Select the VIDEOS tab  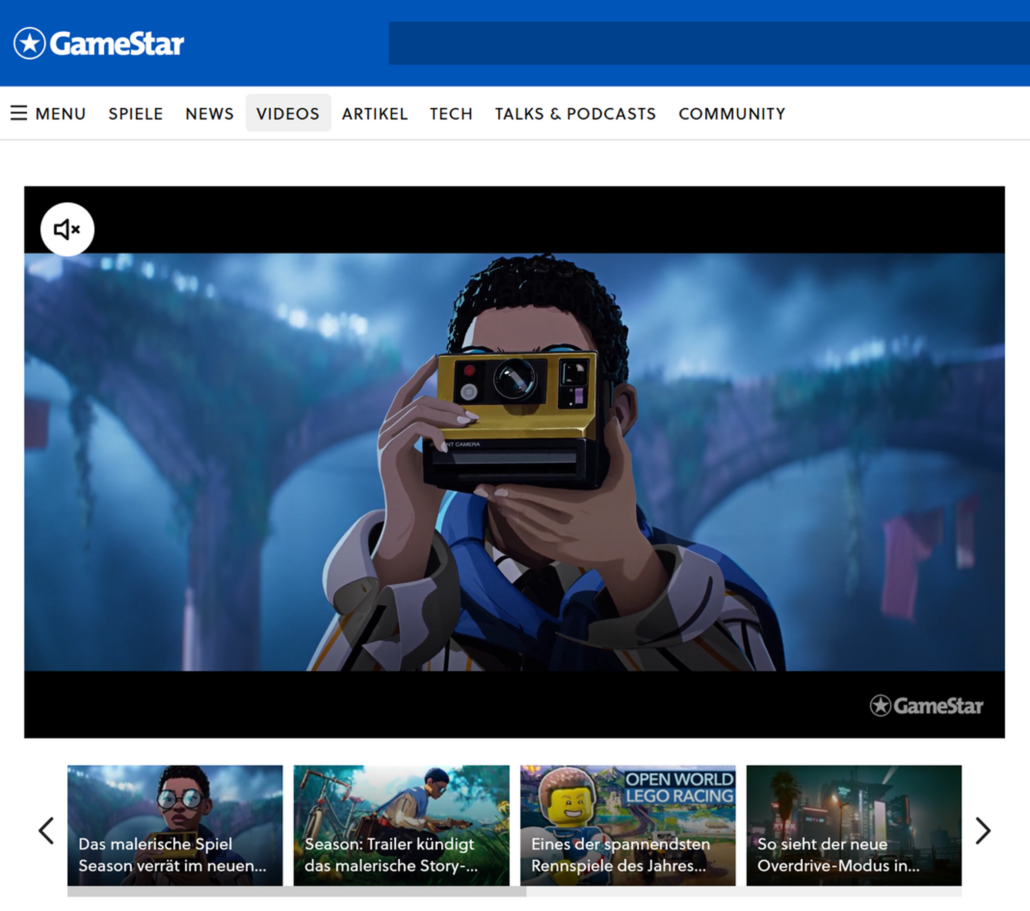288,113
